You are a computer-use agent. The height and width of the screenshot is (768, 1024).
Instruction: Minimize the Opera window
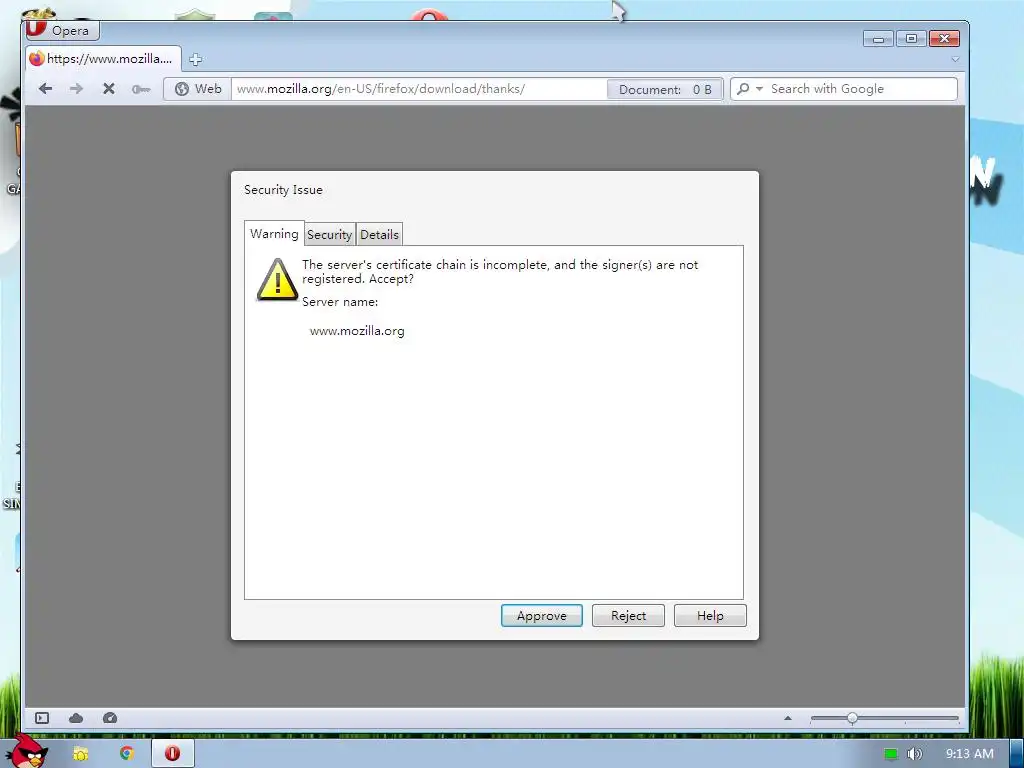[x=878, y=39]
